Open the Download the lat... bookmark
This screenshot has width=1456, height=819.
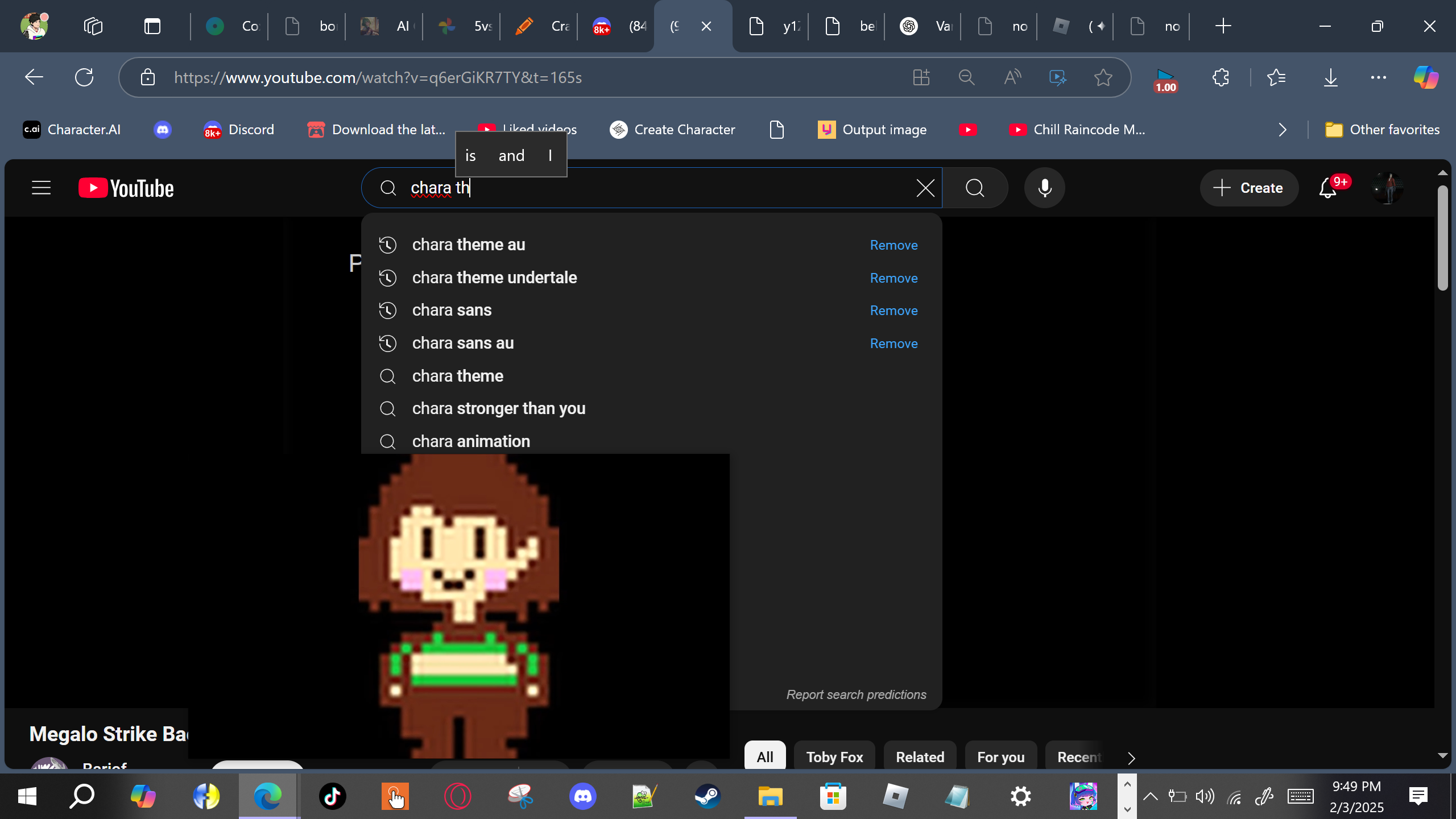pyautogui.click(x=377, y=130)
